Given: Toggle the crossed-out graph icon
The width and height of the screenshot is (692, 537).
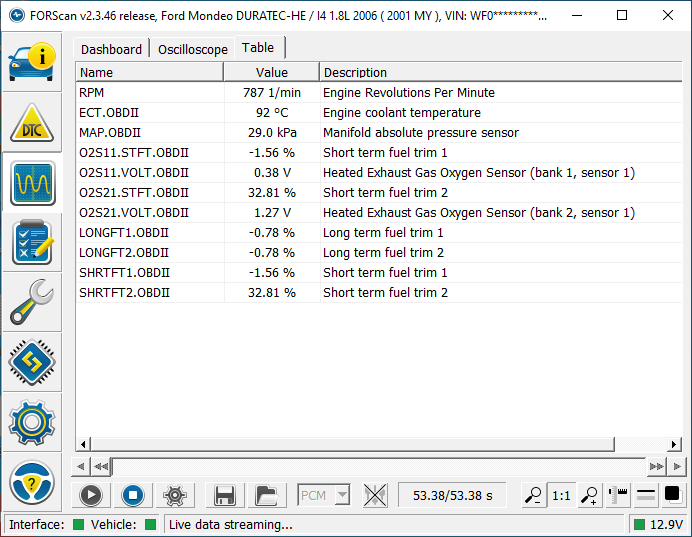Looking at the screenshot, I should pyautogui.click(x=375, y=495).
